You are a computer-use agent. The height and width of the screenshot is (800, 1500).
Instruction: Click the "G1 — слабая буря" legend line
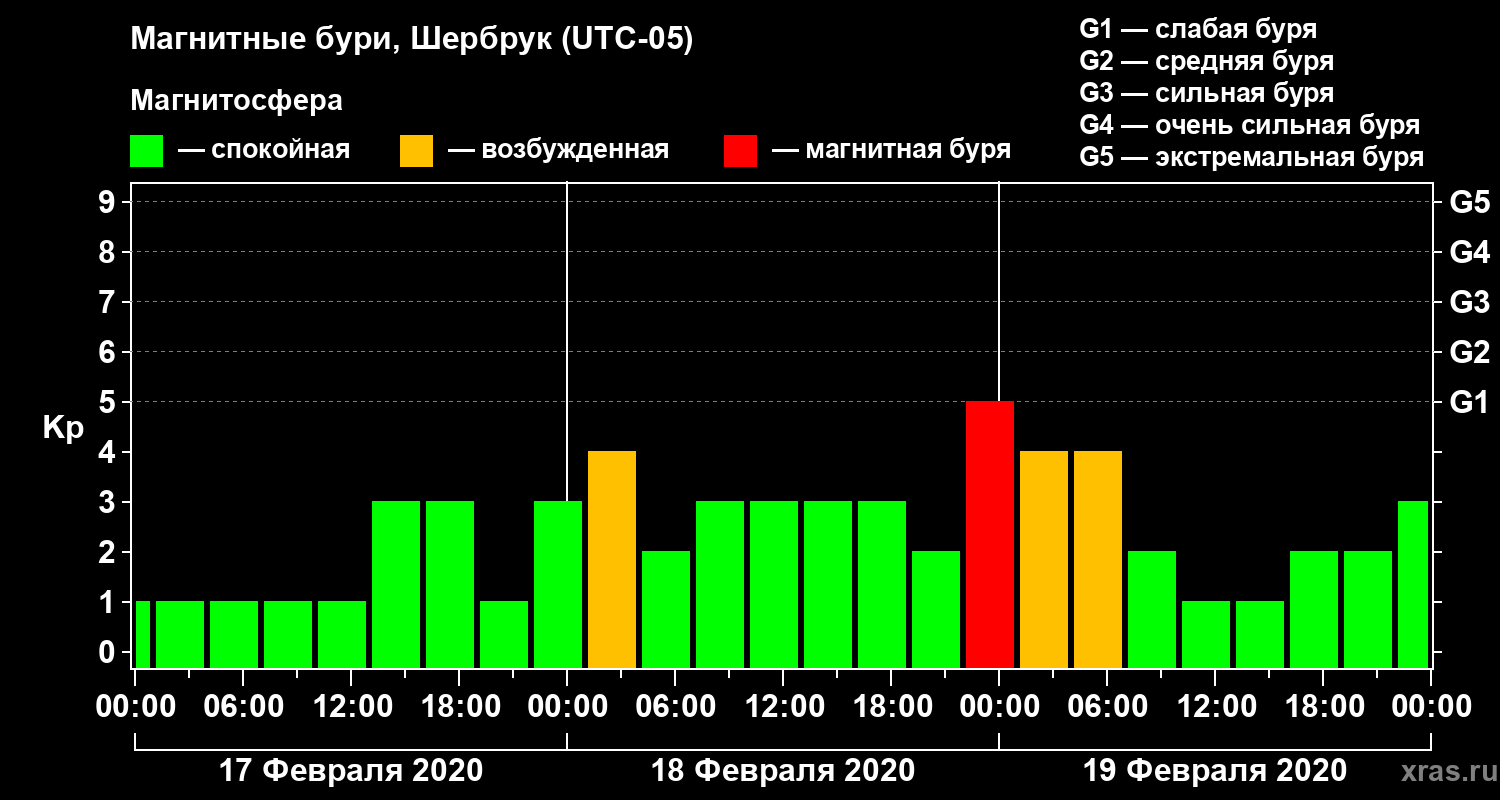coord(1198,29)
